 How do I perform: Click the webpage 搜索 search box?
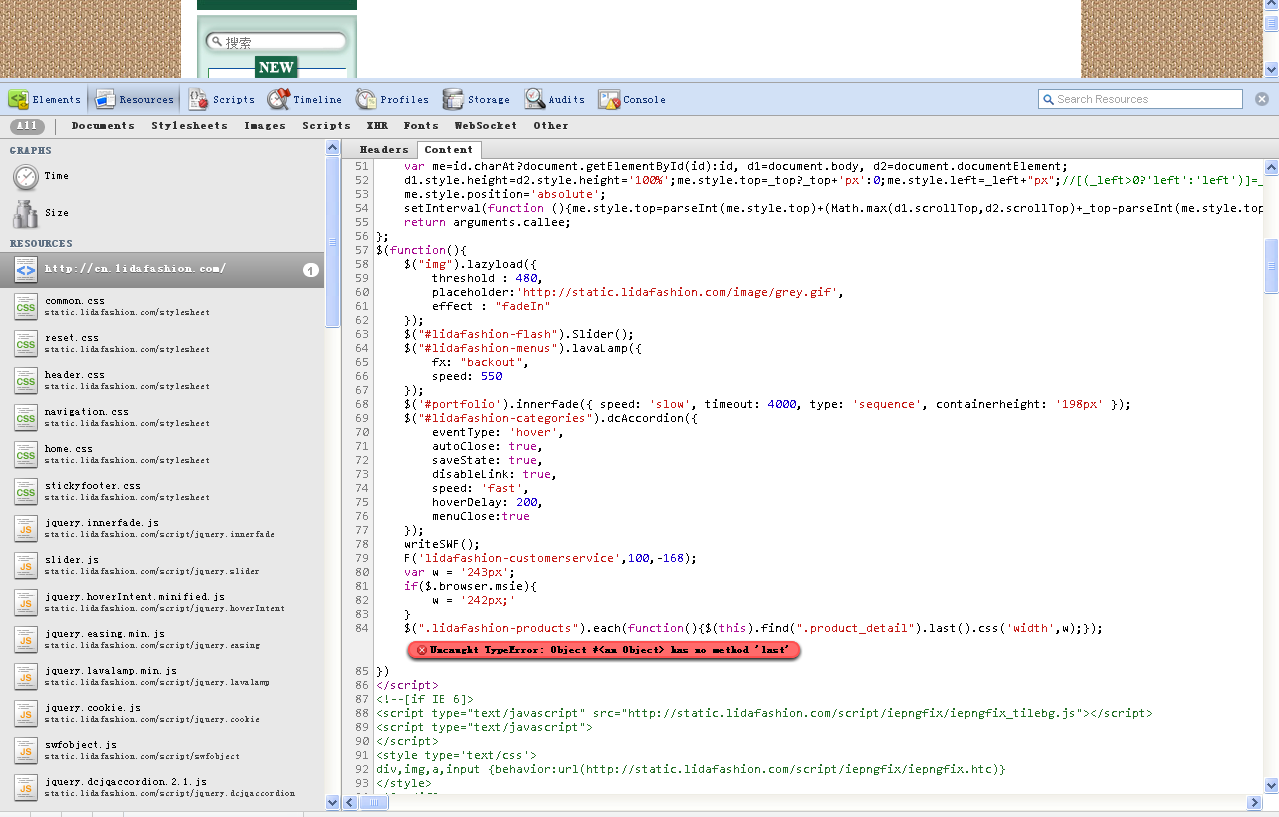[277, 42]
